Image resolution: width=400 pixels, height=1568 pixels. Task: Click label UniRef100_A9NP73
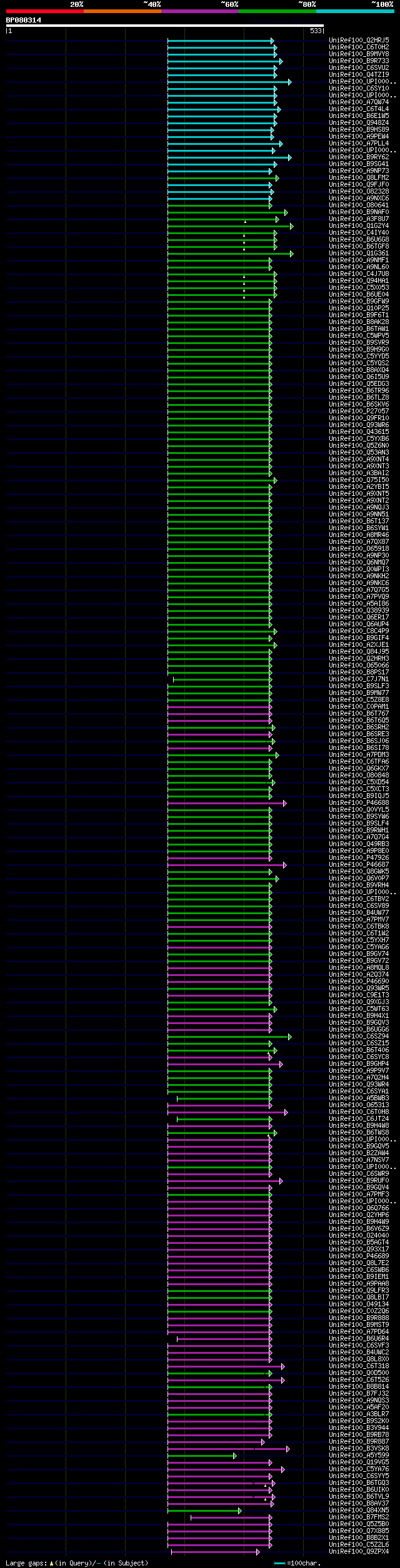pyautogui.click(x=359, y=170)
